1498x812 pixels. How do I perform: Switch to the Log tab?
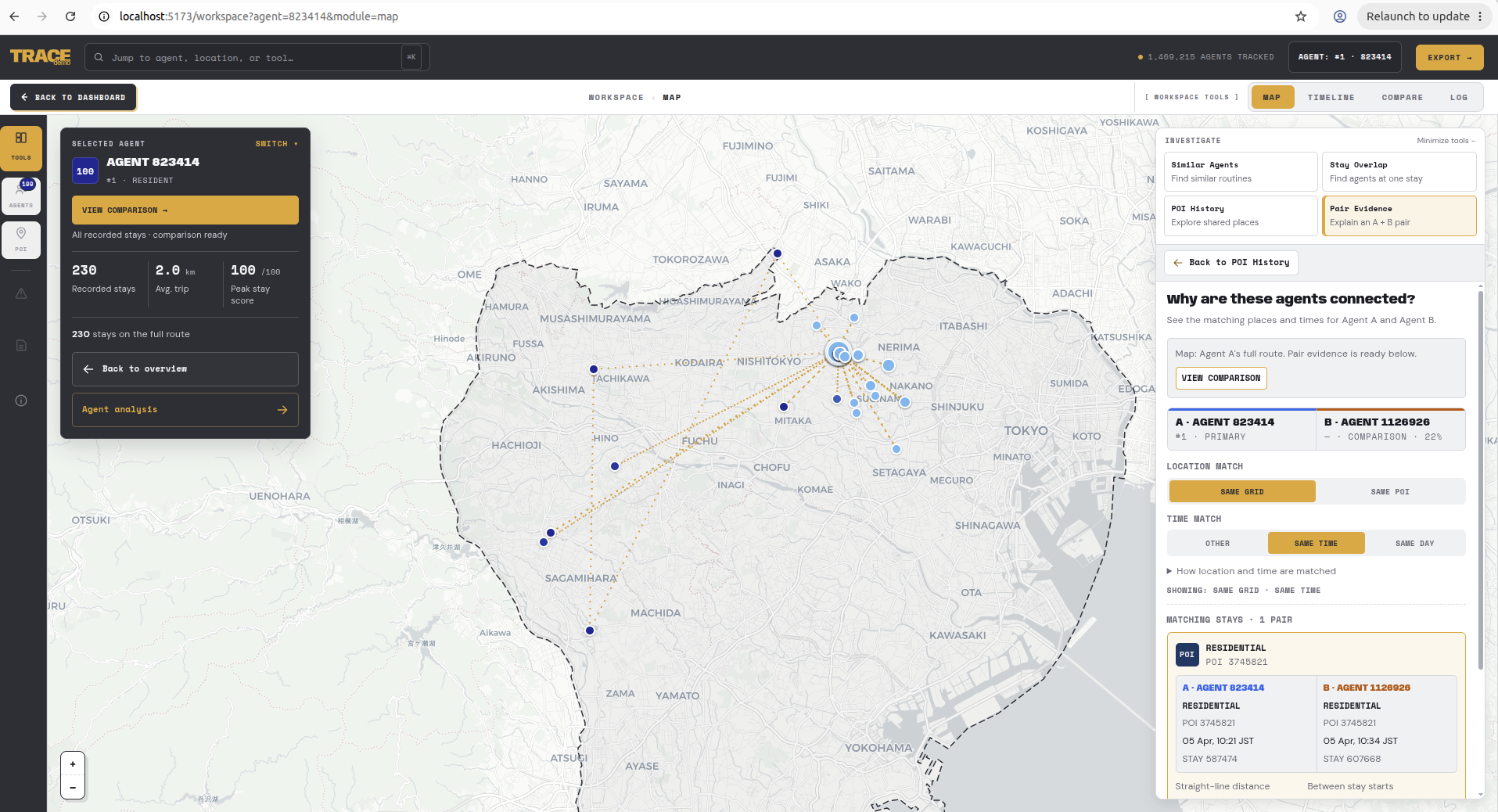coord(1459,98)
